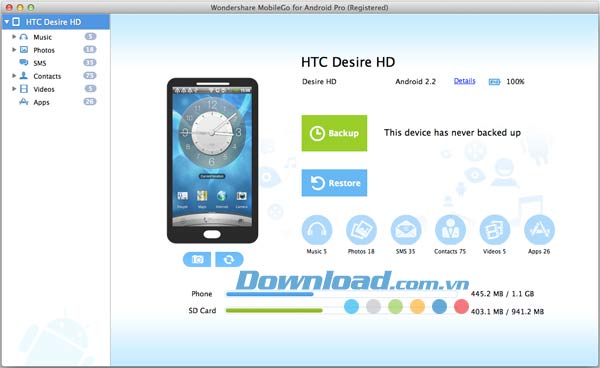Select Music in the sidebar
The height and width of the screenshot is (368, 600).
pos(42,37)
